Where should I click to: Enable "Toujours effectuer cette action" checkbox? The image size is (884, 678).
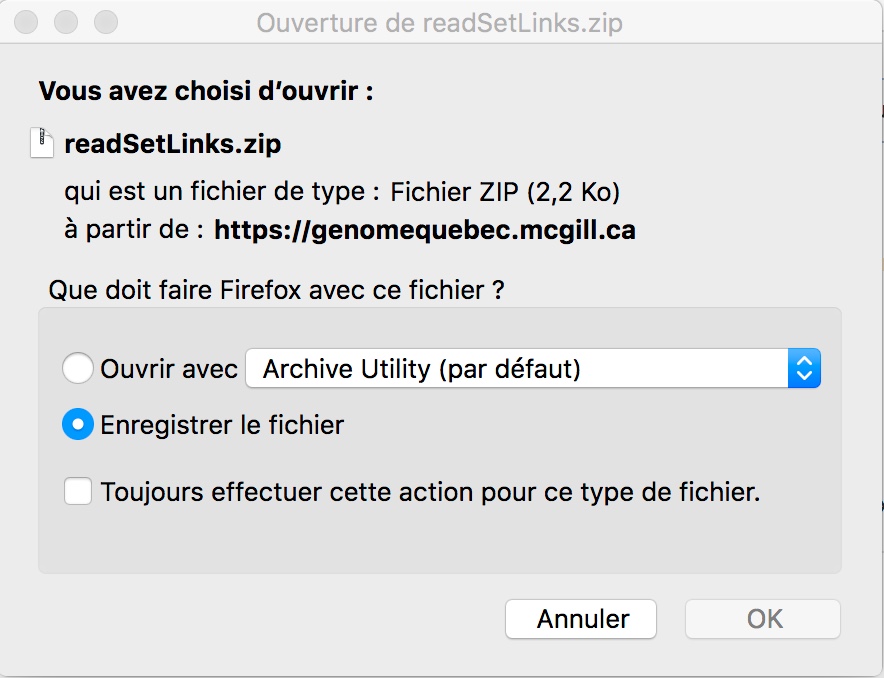tap(78, 491)
